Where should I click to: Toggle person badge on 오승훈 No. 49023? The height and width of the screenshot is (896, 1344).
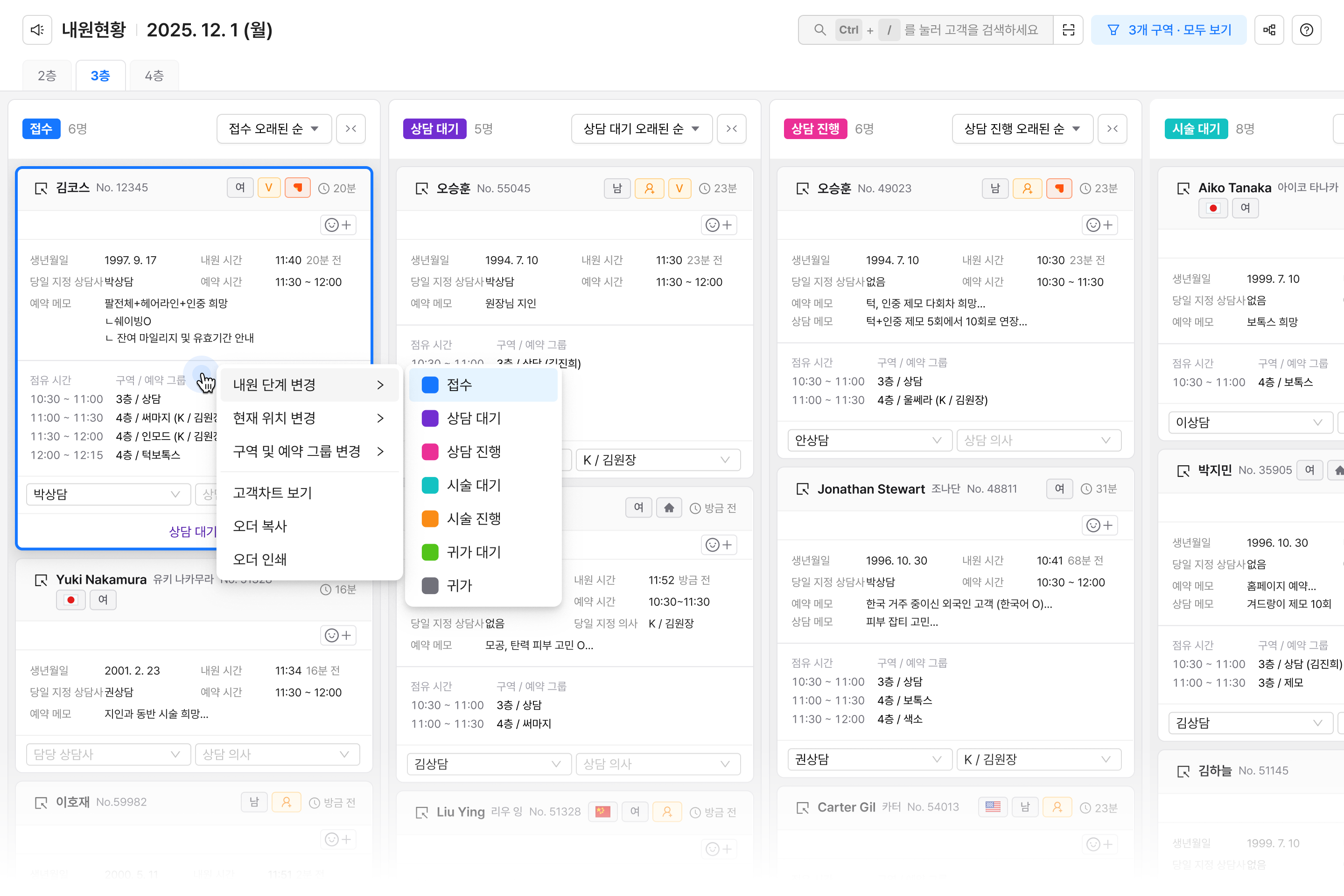pyautogui.click(x=1027, y=189)
